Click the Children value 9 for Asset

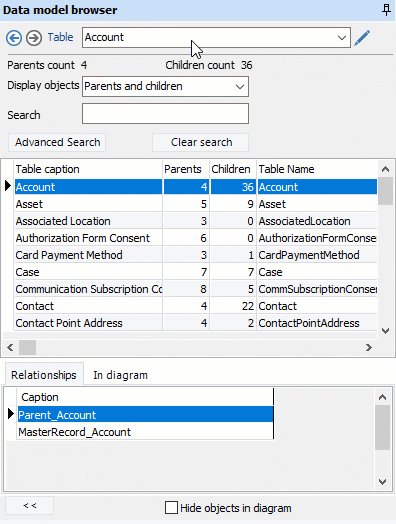pos(233,204)
